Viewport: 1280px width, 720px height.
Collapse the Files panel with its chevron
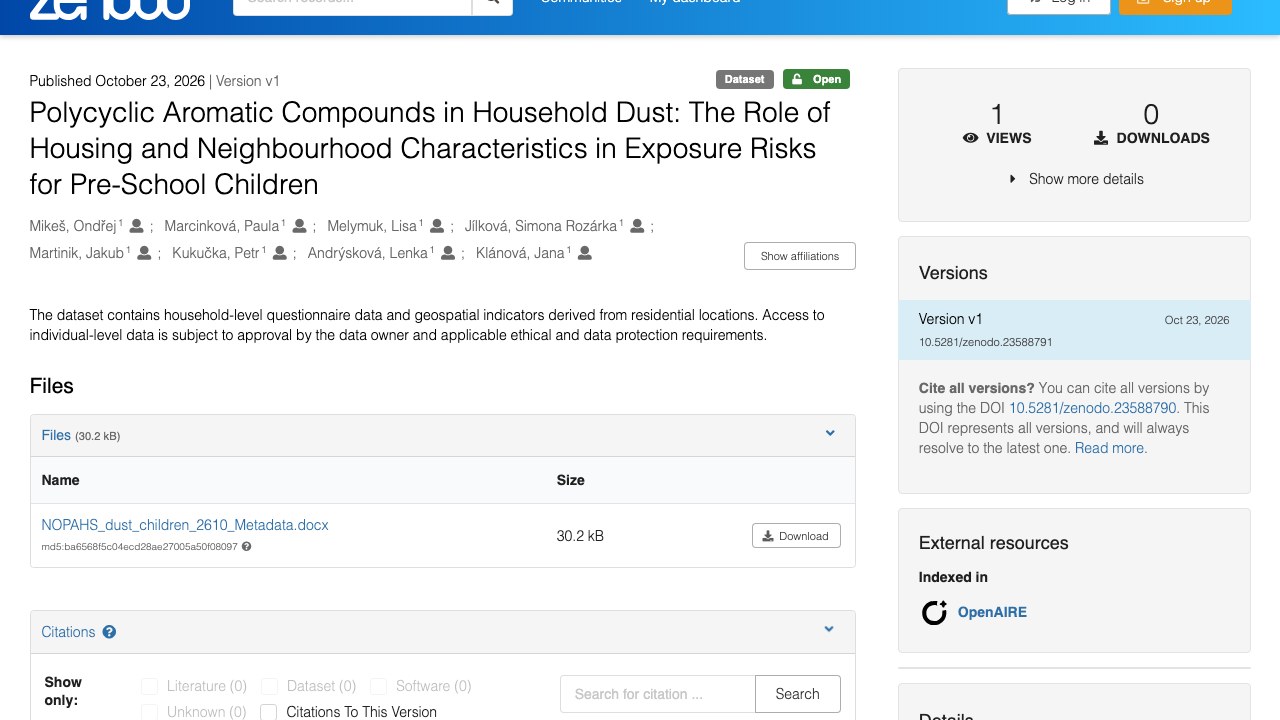pos(829,433)
